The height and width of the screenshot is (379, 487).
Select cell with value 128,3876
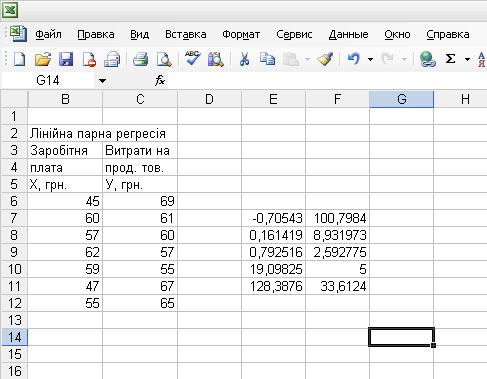(273, 286)
